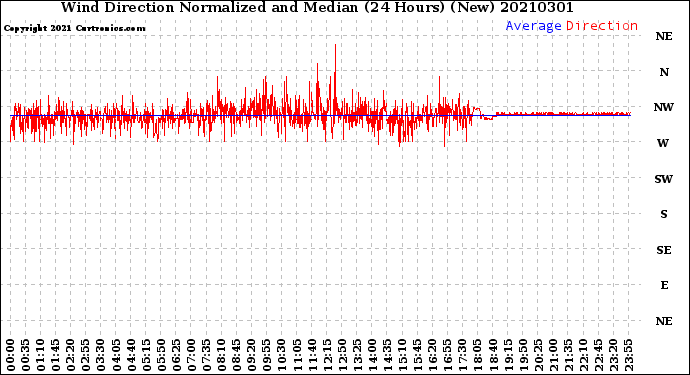Click the 07:00 time label
This screenshot has height=375, width=690.
click(x=191, y=355)
